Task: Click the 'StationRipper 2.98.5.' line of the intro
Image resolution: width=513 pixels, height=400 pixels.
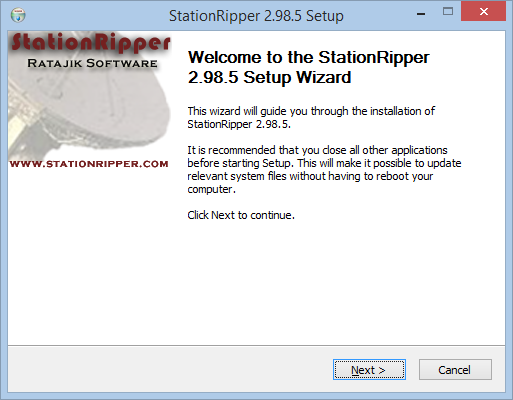Action: 239,124
